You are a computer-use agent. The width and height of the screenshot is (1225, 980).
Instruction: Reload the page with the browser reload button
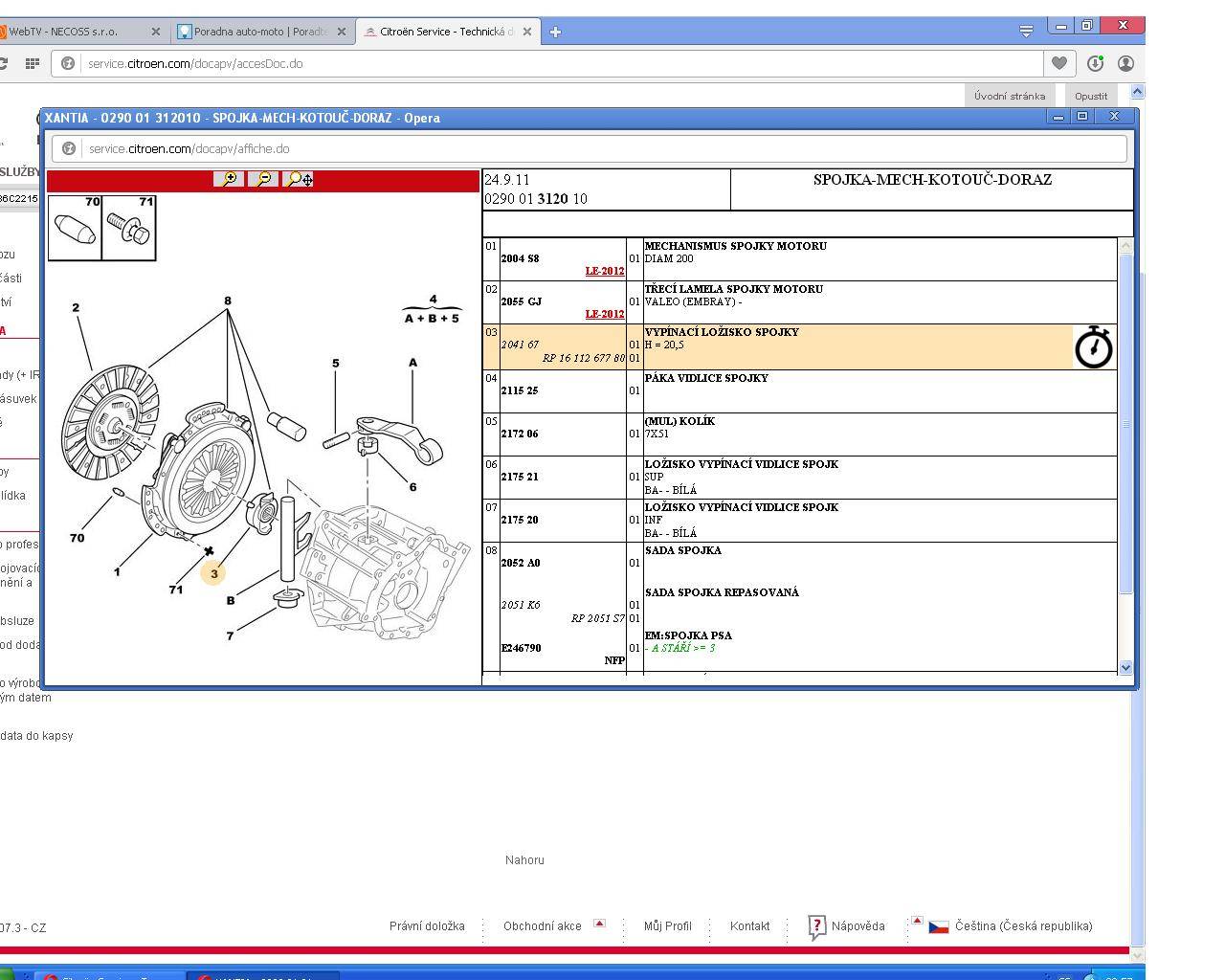click(4, 63)
